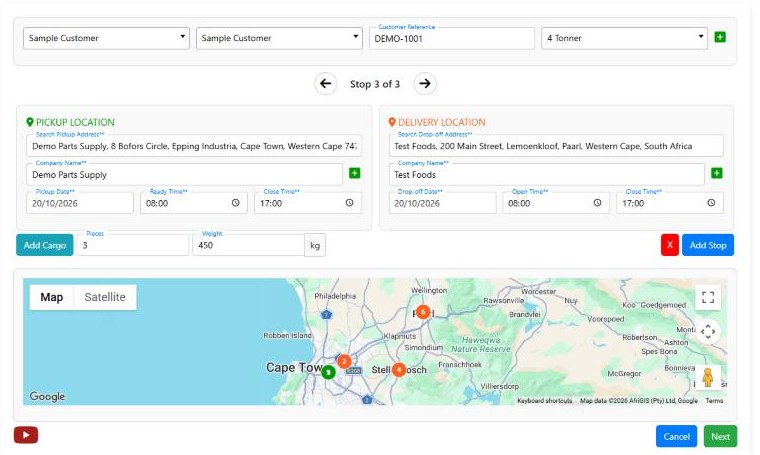Edit delivery Company Name Test Foods
This screenshot has width=760, height=455.
tap(546, 174)
